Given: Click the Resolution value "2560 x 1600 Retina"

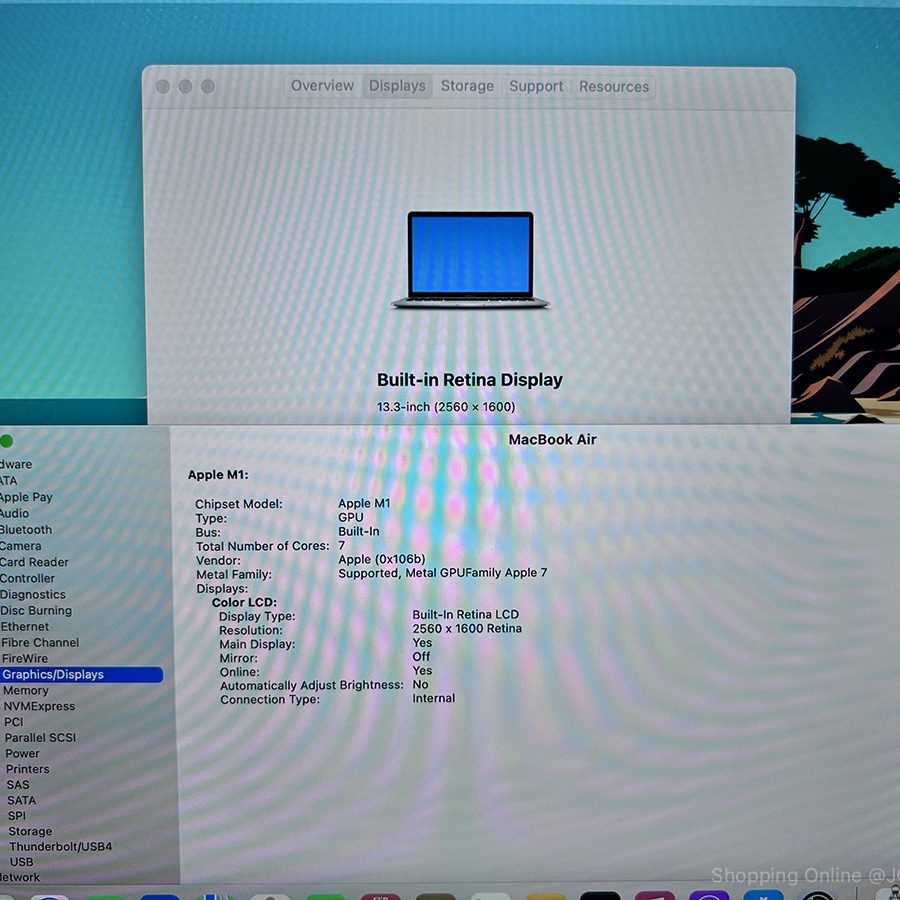Looking at the screenshot, I should coord(467,629).
